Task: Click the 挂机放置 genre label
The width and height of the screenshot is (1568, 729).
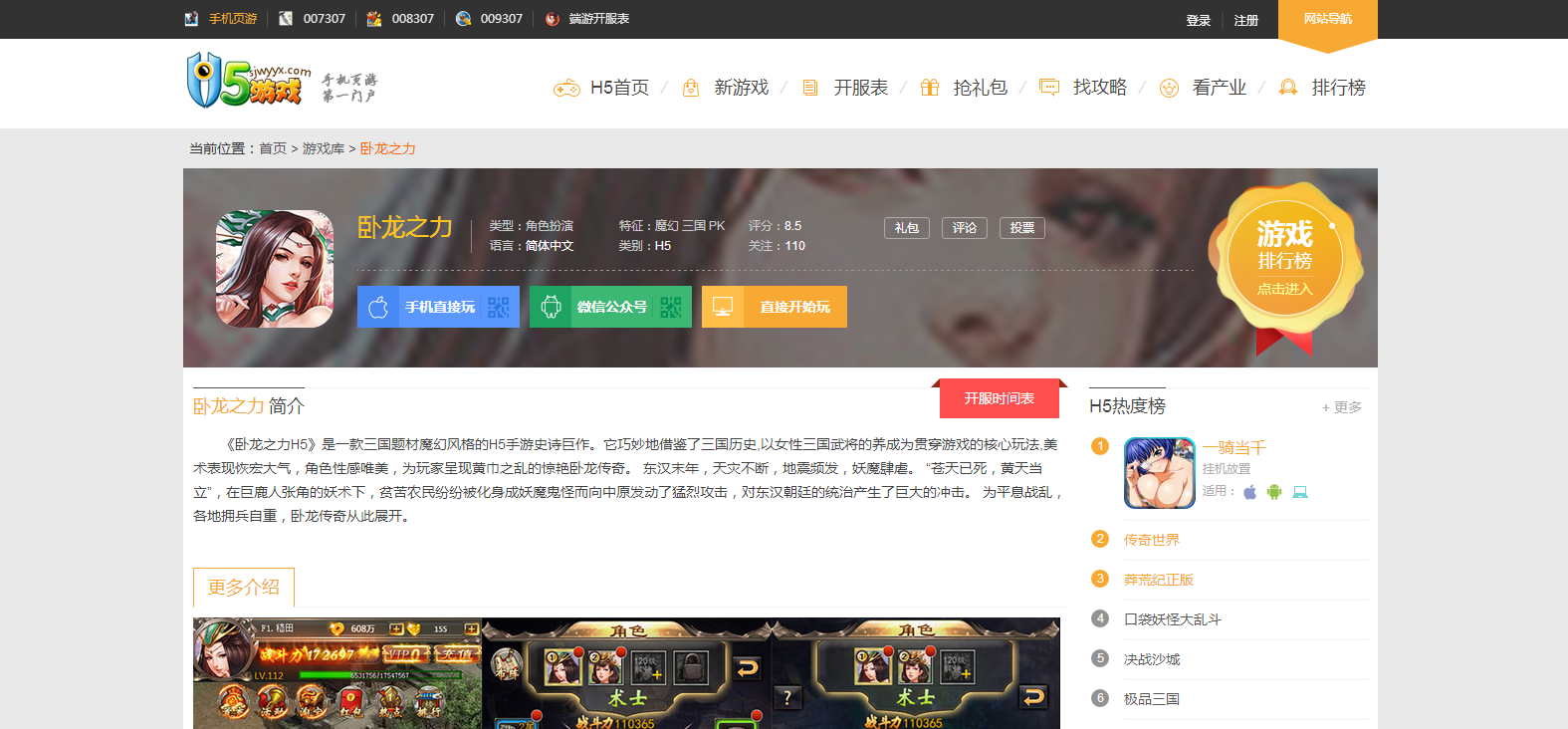Action: coord(1227,469)
